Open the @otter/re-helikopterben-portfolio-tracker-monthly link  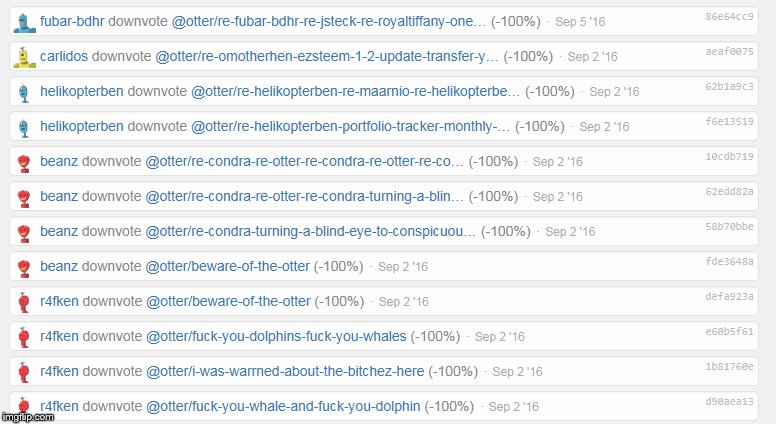click(350, 127)
